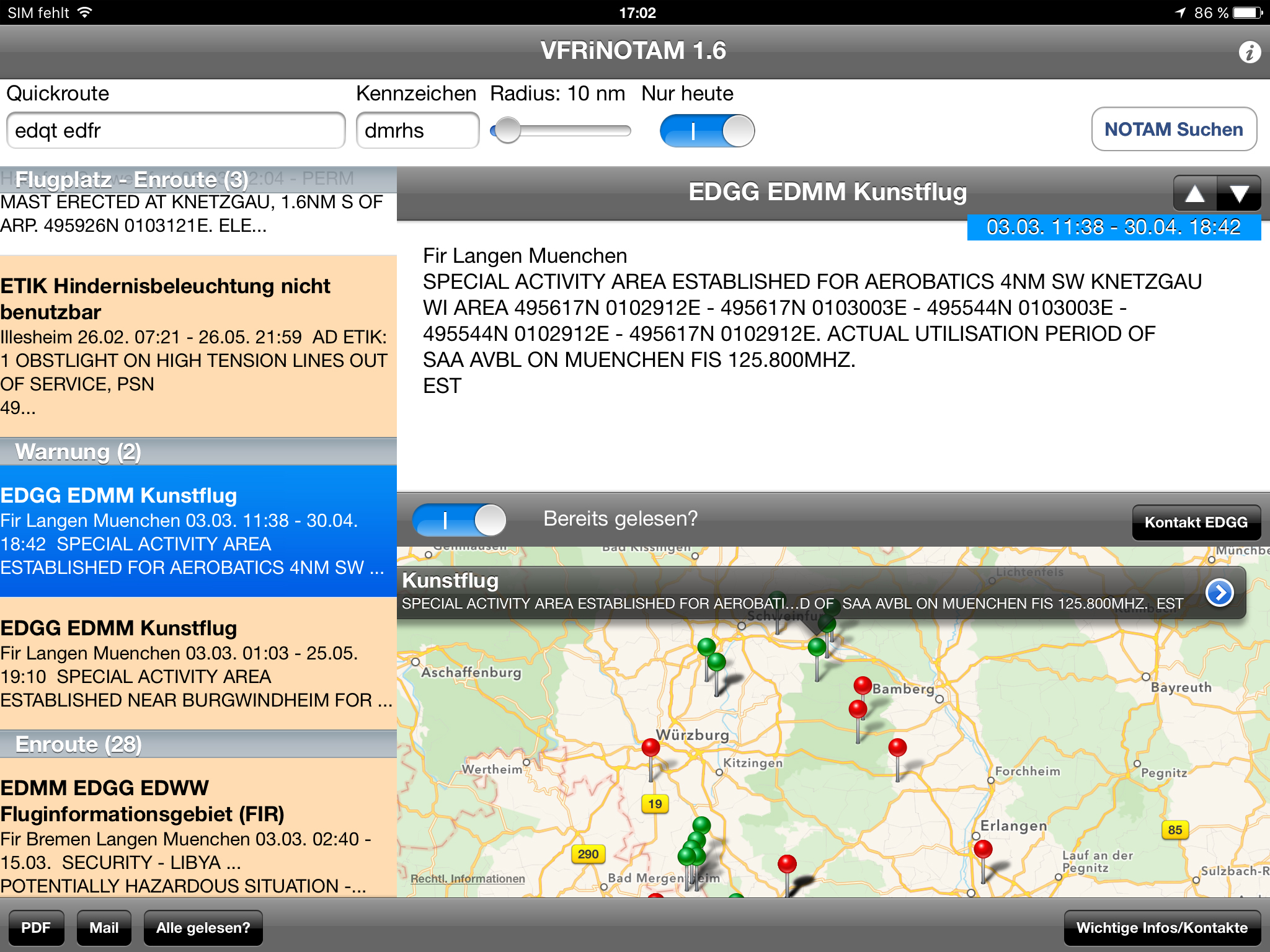Click the Radius slider handle
Viewport: 1270px width, 952px height.
pyautogui.click(x=508, y=131)
